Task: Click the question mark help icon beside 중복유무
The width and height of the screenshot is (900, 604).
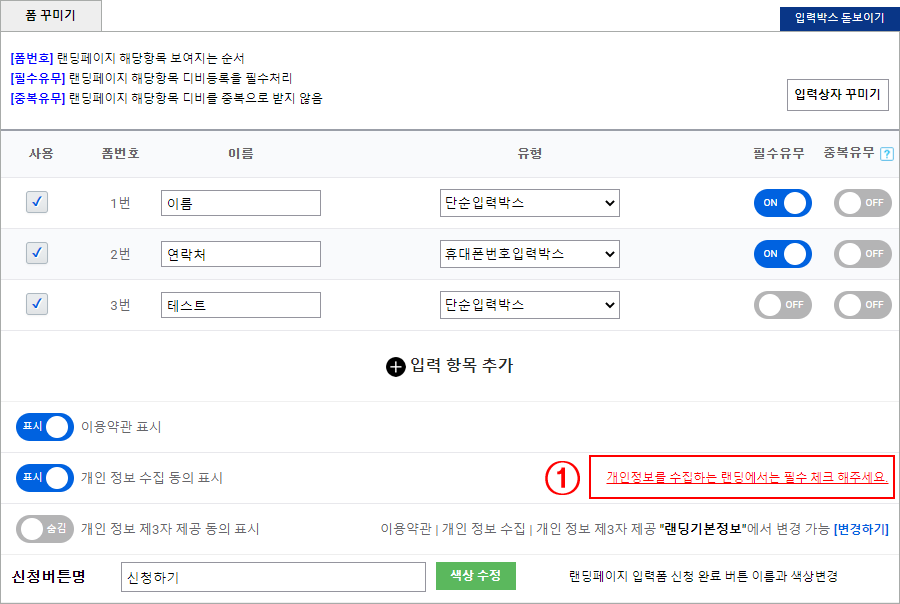Action: coord(887,154)
